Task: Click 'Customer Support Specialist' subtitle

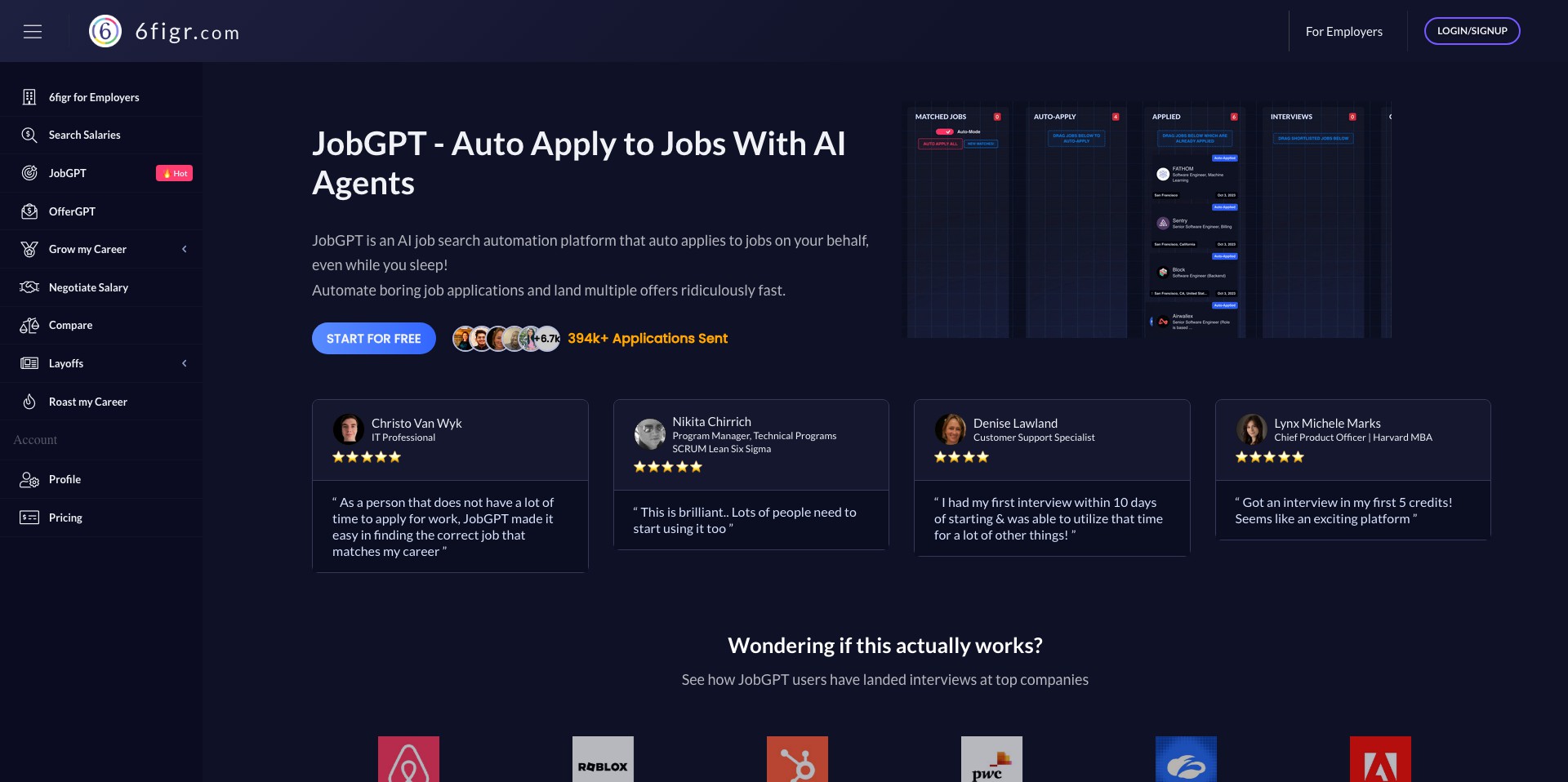Action: pyautogui.click(x=1034, y=438)
